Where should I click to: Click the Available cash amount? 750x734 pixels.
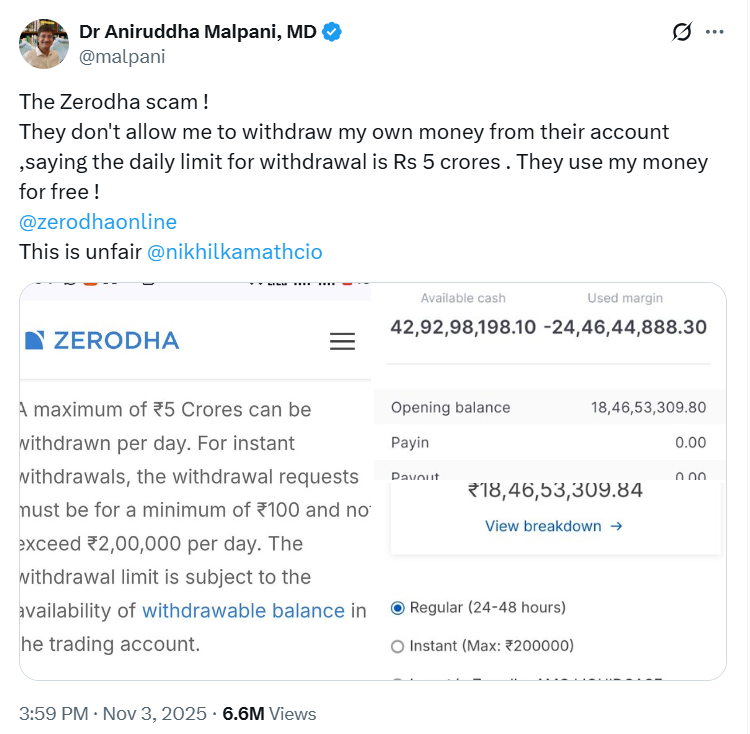(x=462, y=327)
